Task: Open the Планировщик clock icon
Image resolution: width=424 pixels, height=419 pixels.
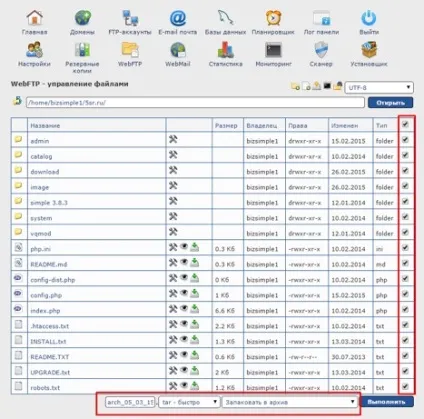Action: click(x=273, y=18)
